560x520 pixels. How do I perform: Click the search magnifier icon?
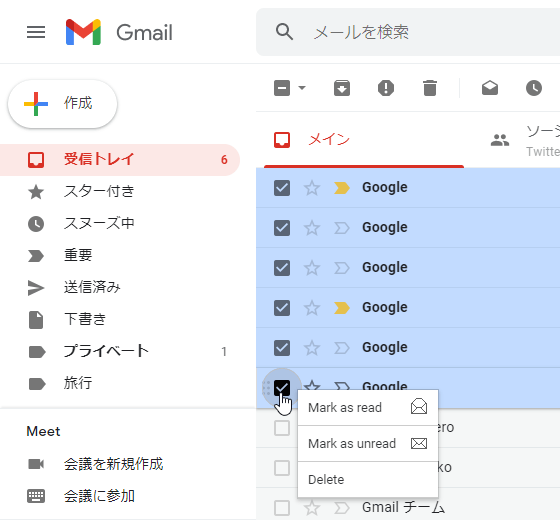284,32
